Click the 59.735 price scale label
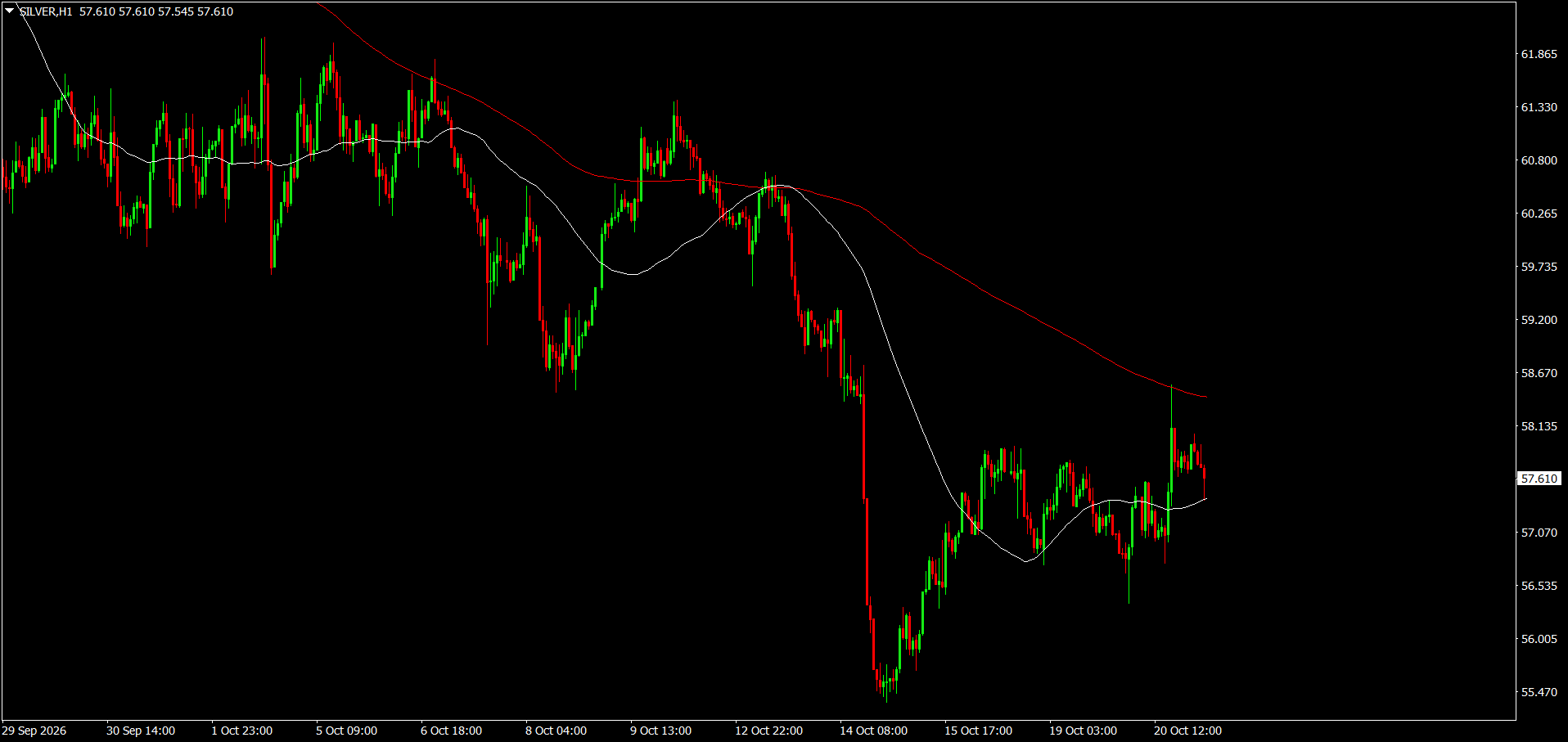Screen dimensions: 1568x742 [1539, 267]
